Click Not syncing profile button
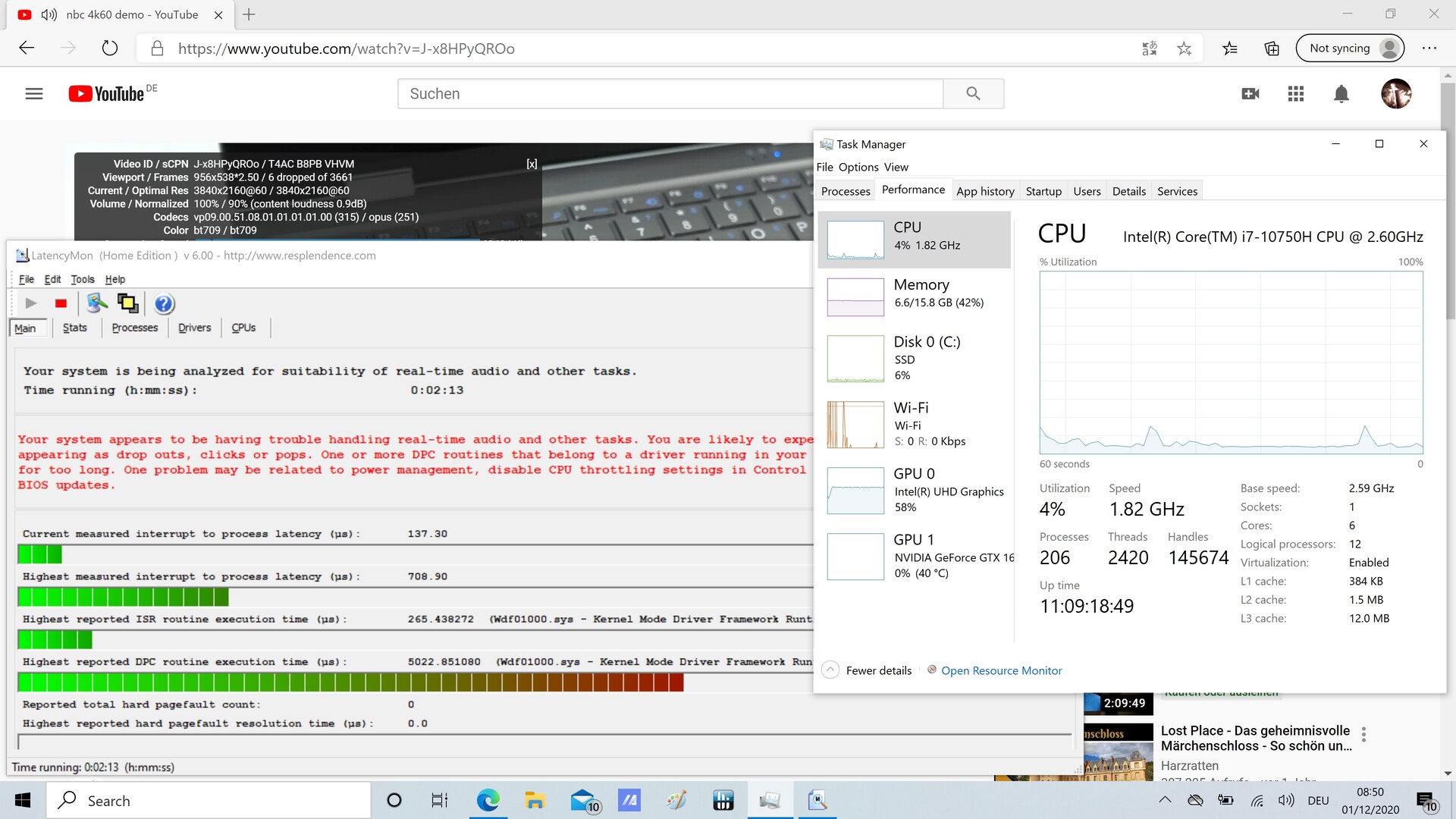The image size is (1456, 819). tap(1351, 49)
